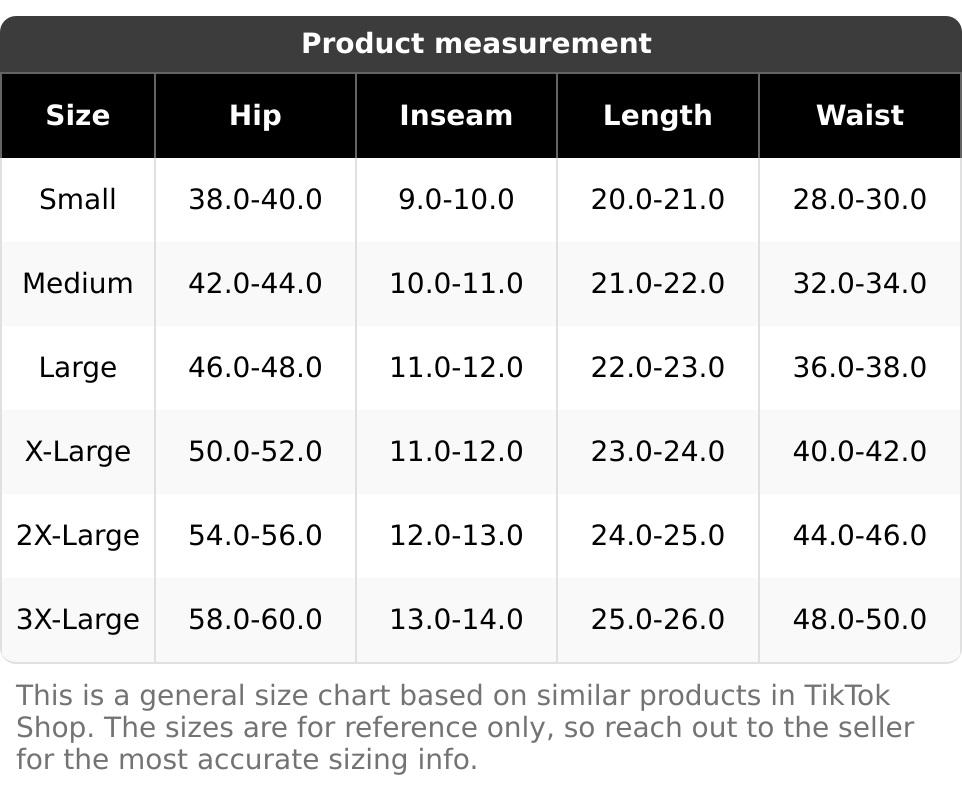Viewport: 962px width, 792px height.
Task: Select length value 22.0-23.0
Action: pos(657,368)
